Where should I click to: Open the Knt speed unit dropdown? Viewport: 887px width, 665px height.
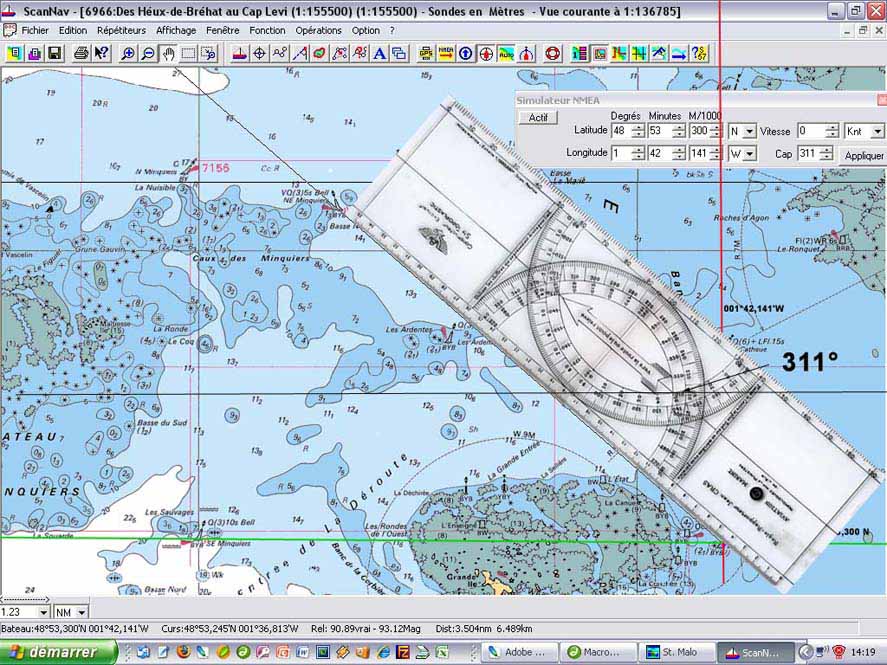pos(877,132)
